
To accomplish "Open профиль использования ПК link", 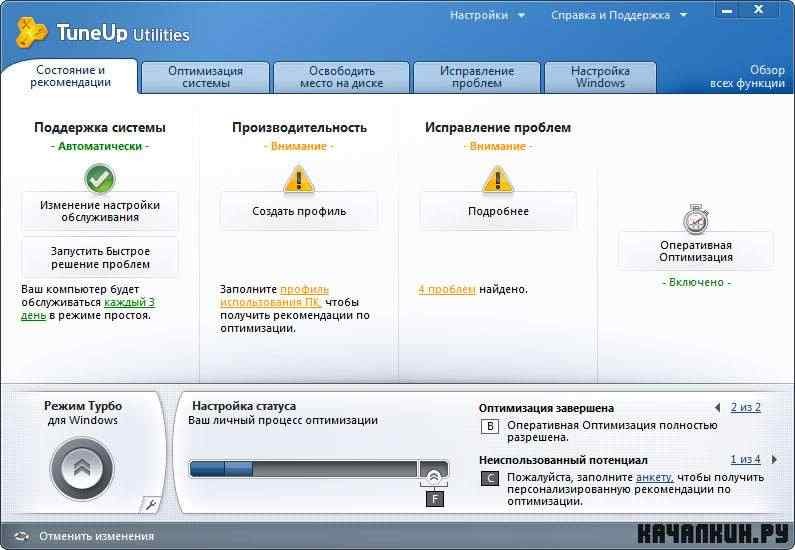I will (274, 296).
